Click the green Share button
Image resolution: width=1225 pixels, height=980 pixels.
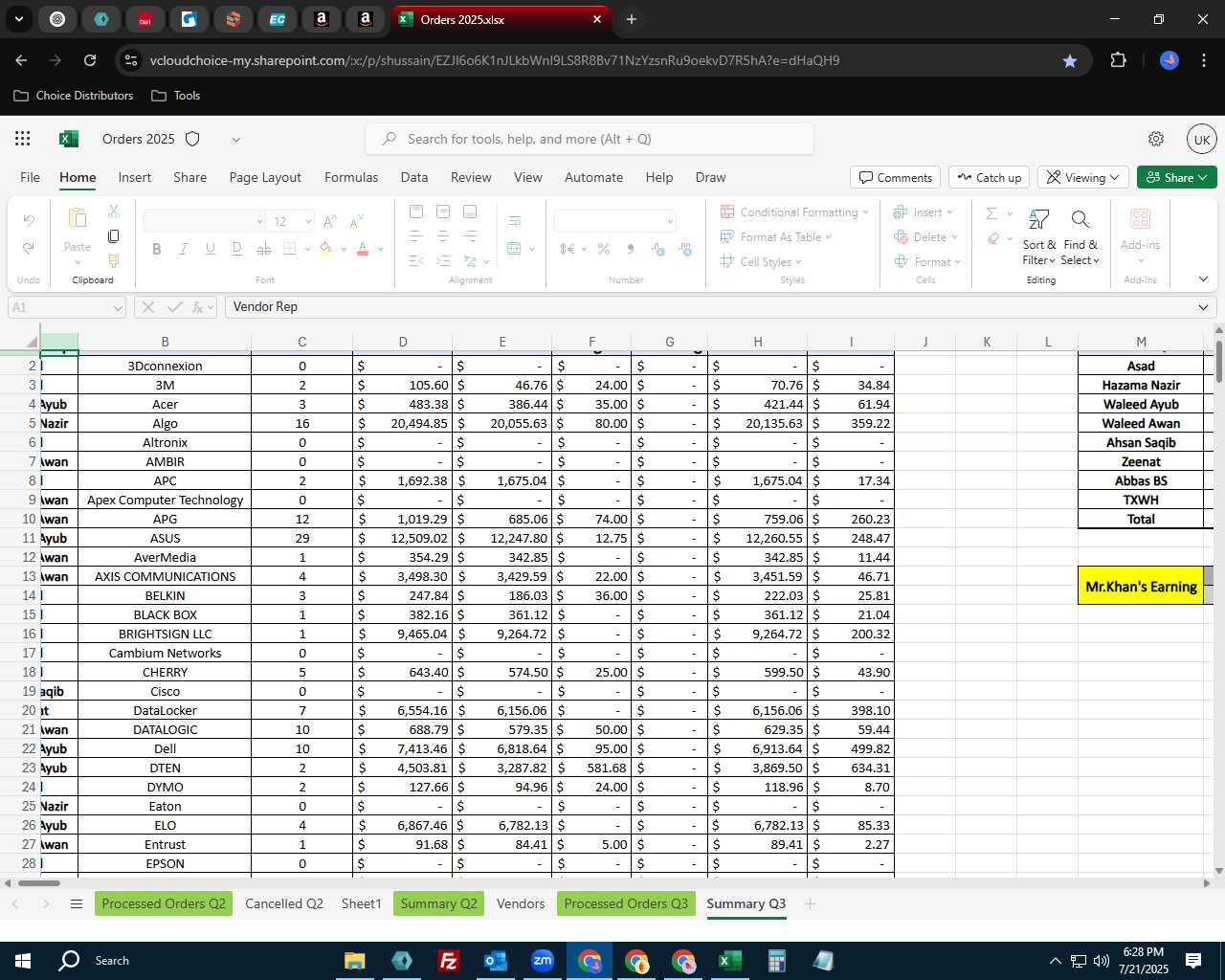pos(1177,177)
